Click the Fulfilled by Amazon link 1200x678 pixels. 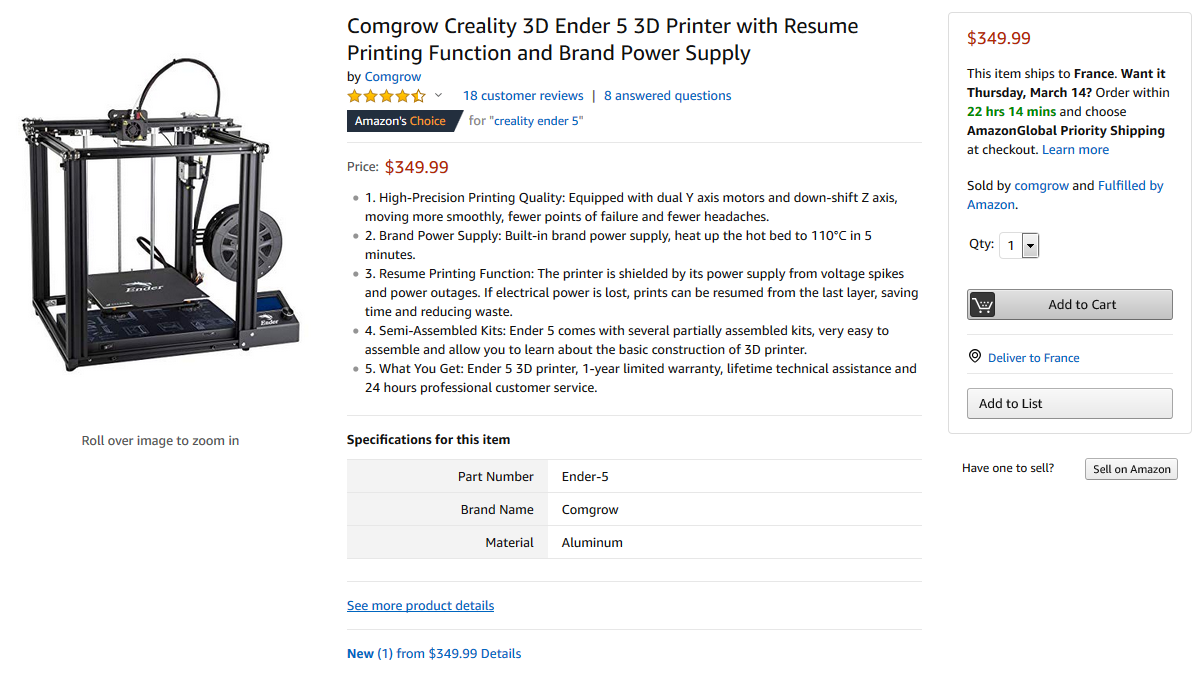point(1130,186)
